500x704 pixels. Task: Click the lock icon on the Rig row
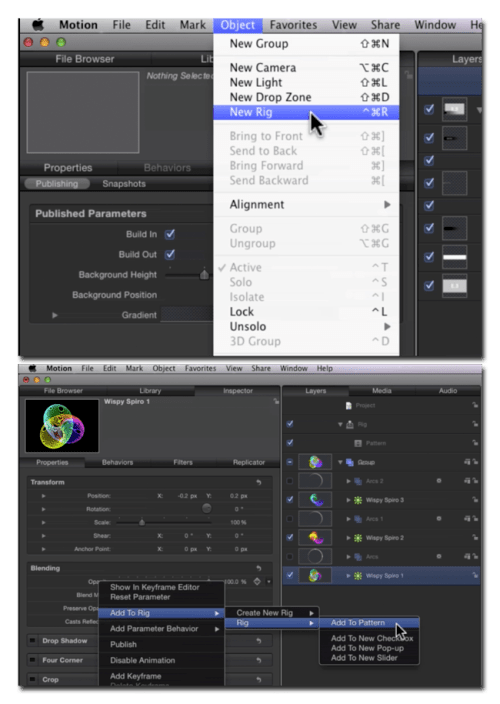click(x=475, y=424)
